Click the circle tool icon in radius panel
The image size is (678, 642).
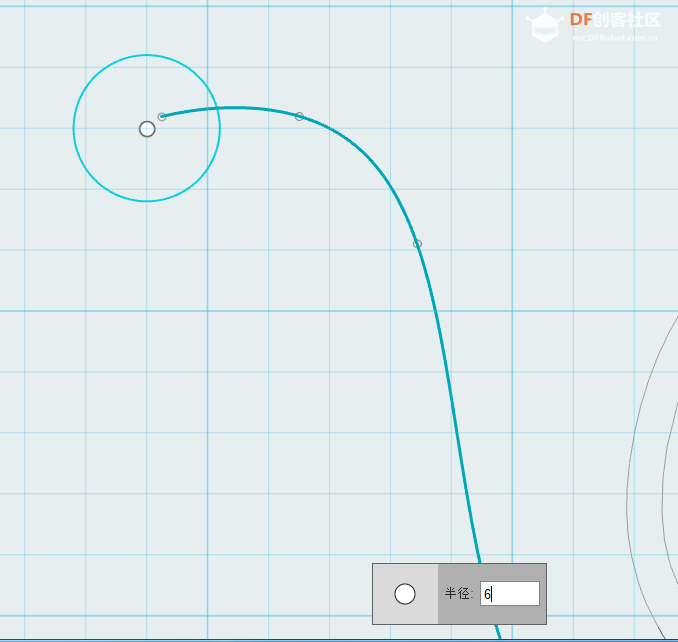click(405, 594)
